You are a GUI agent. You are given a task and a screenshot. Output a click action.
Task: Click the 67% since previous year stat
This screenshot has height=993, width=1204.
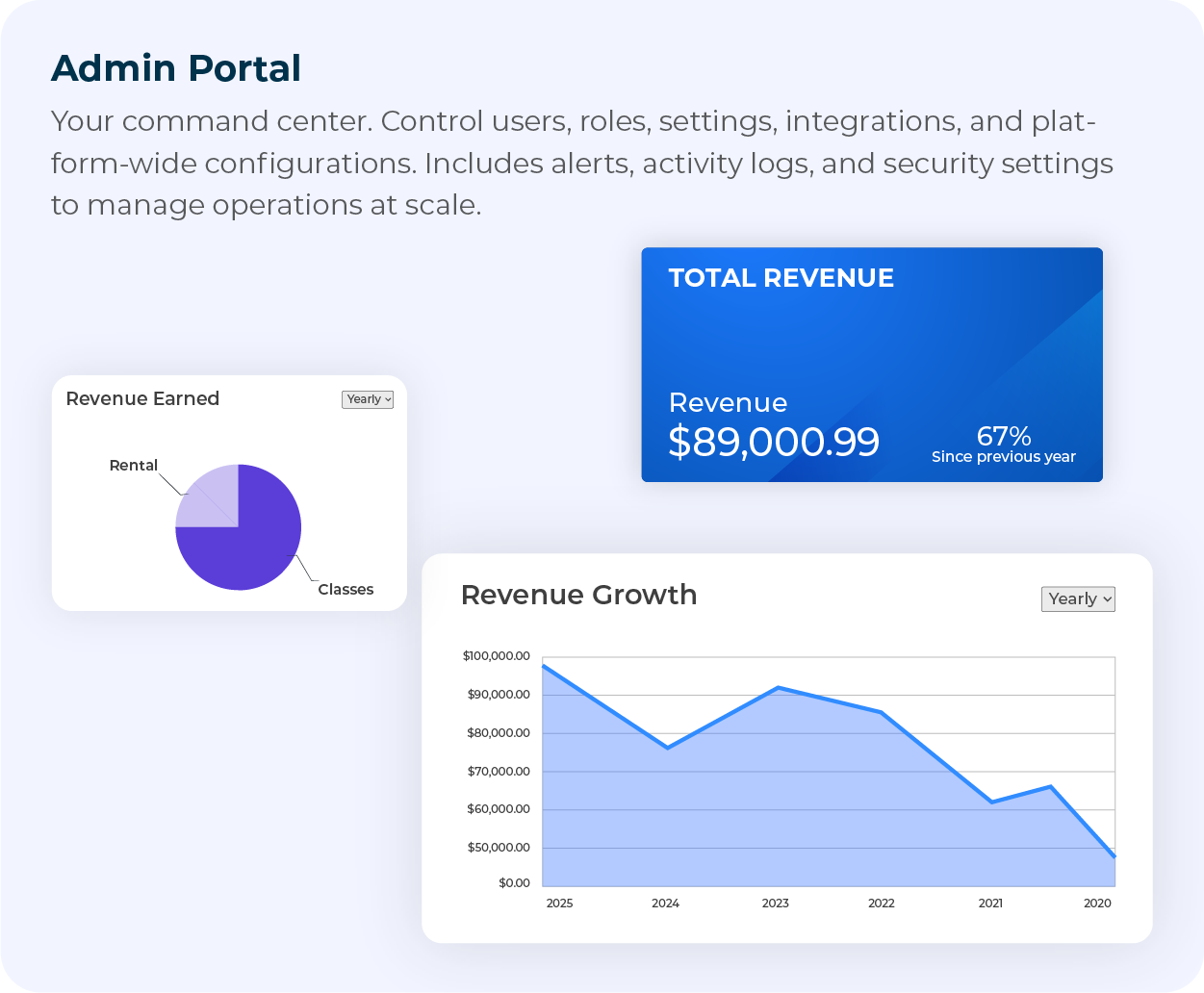[1003, 437]
